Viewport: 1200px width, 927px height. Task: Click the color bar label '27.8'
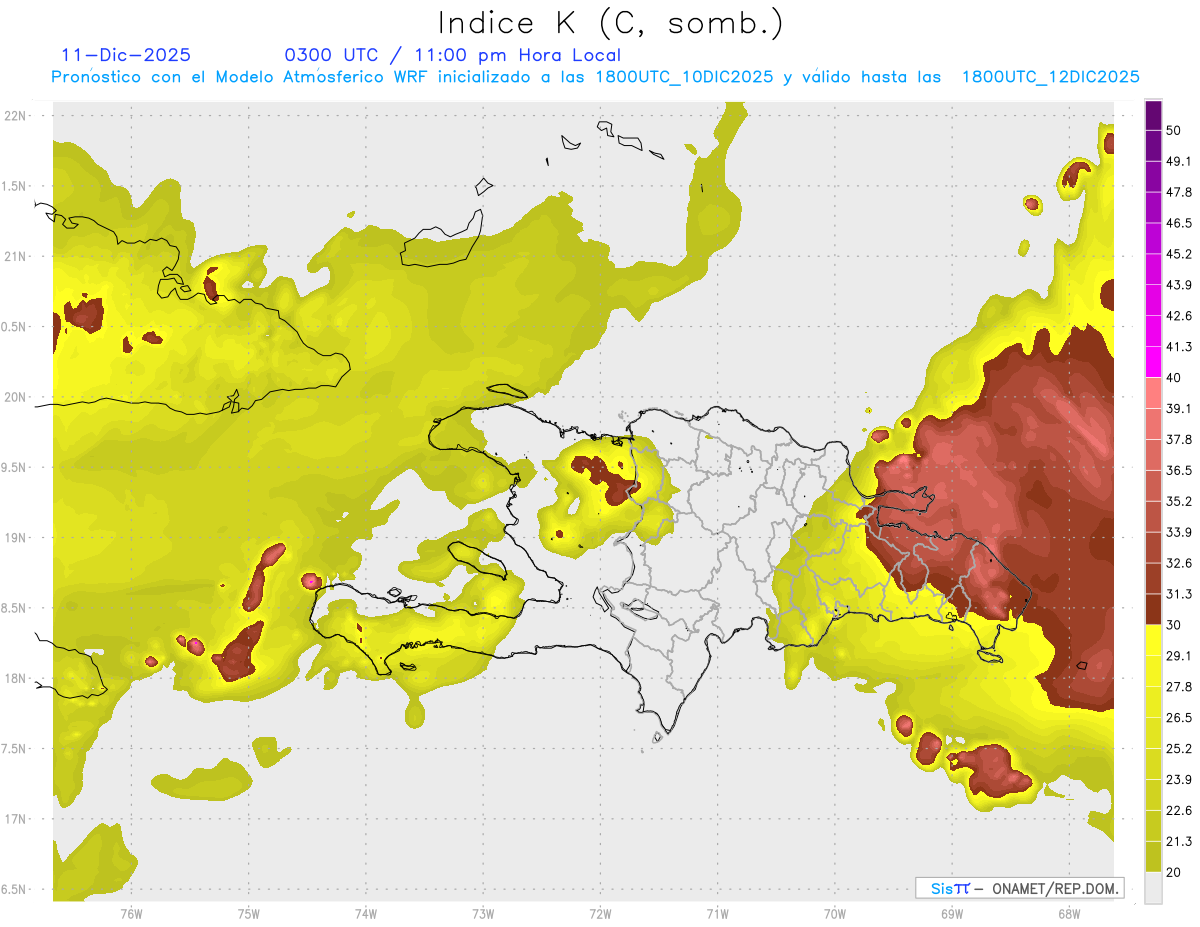tap(1179, 686)
